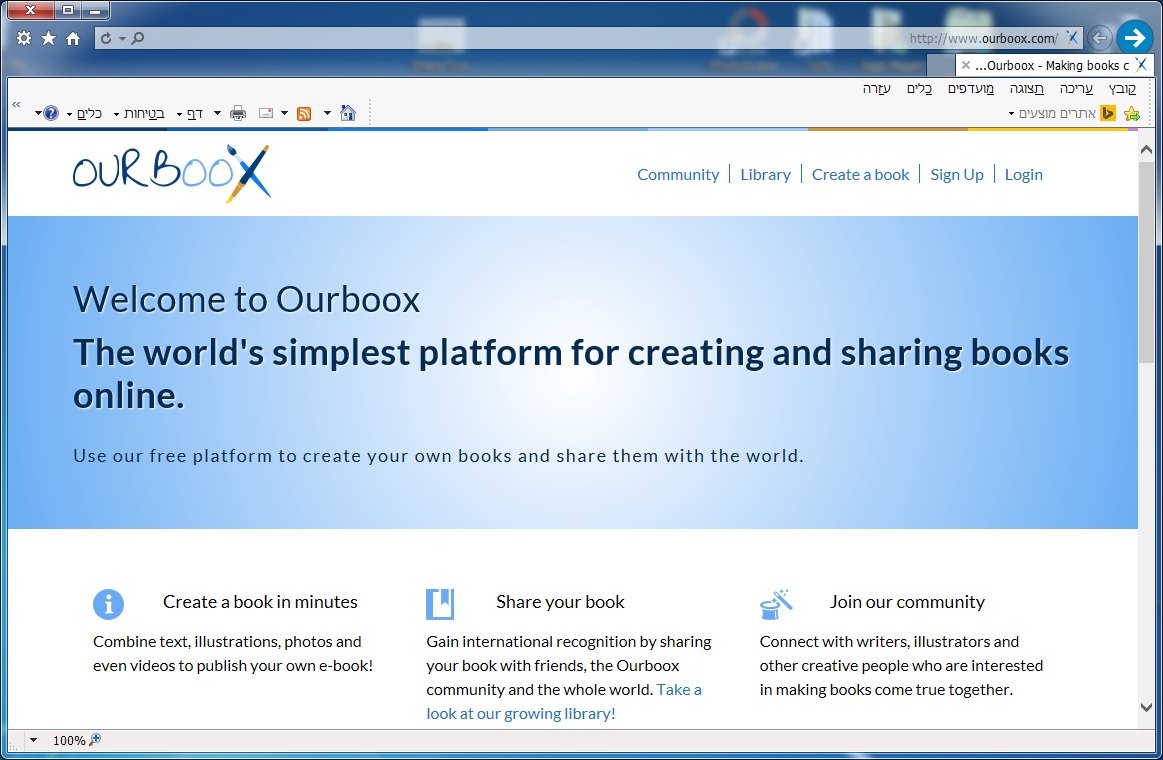1163x760 pixels.
Task: Click the Help question mark icon
Action: (x=50, y=113)
